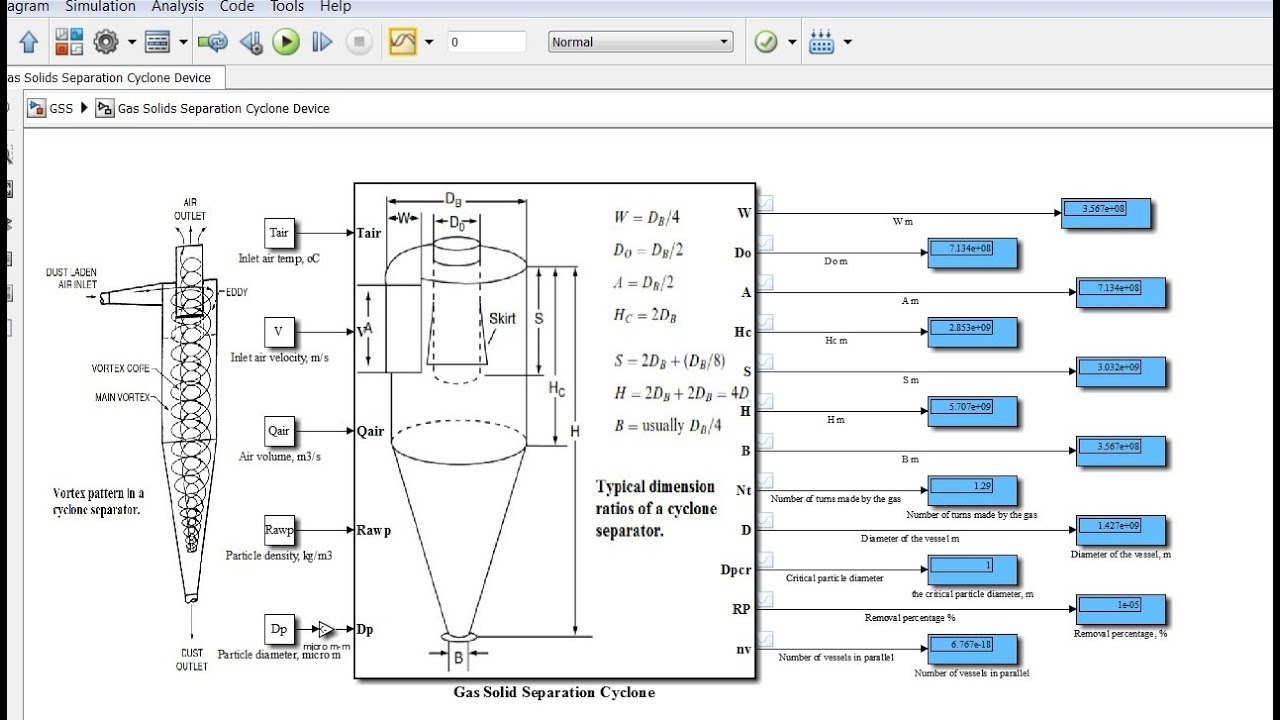Screen dimensions: 1280x720
Task: Select the Gas Solid Separation Cyclone subsystem block
Action: 555,431
